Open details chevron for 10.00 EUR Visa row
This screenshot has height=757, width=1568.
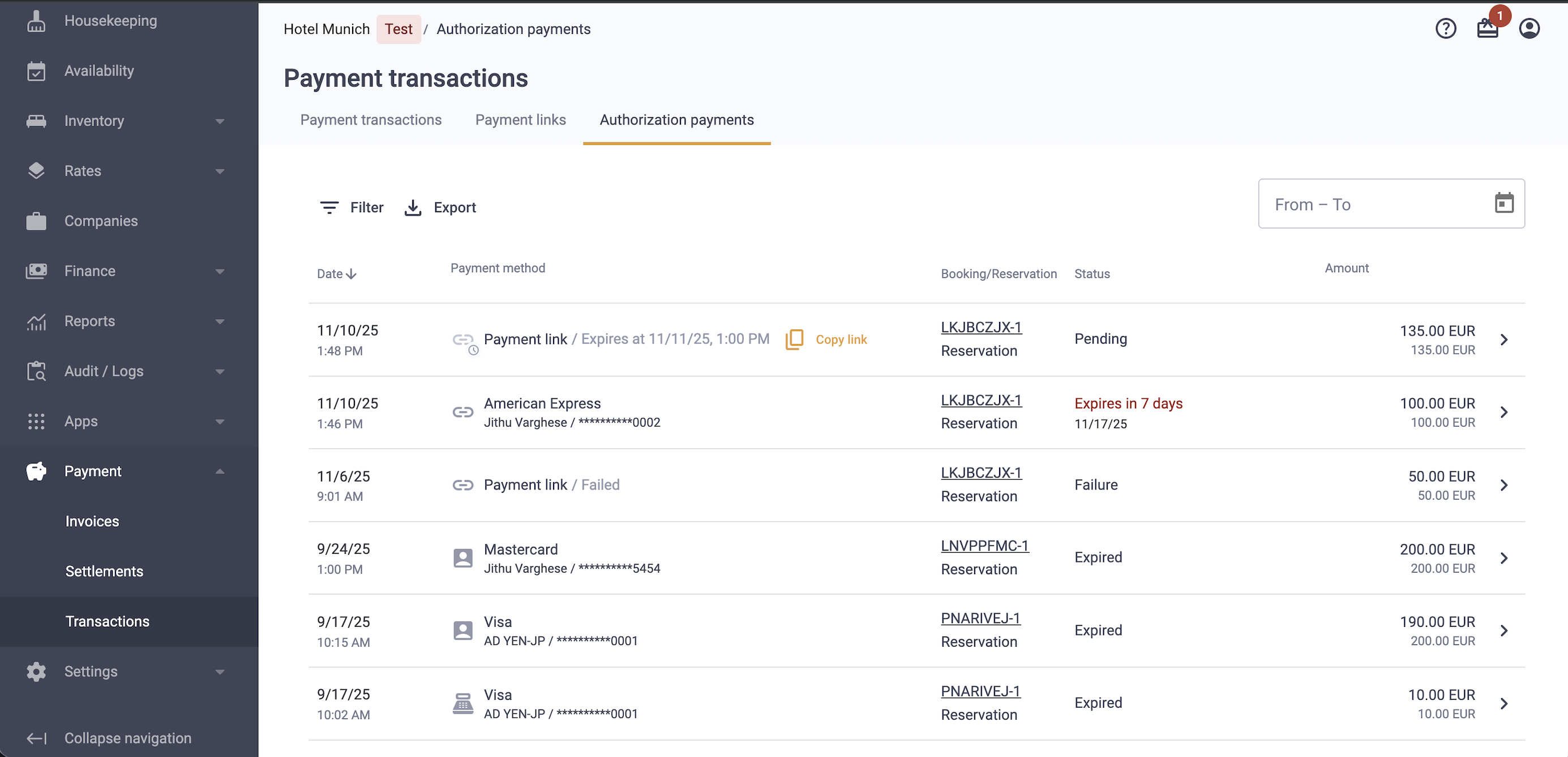coord(1503,703)
